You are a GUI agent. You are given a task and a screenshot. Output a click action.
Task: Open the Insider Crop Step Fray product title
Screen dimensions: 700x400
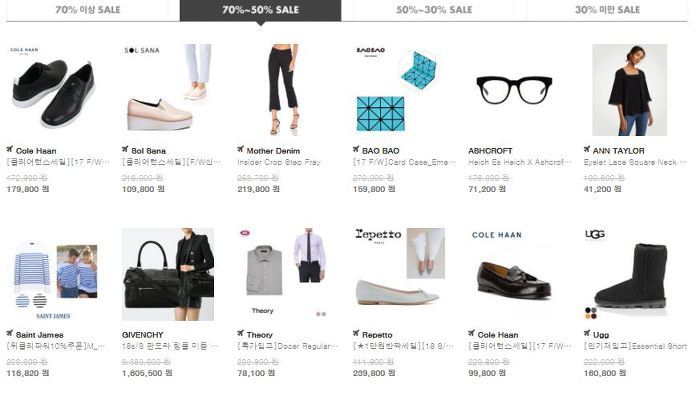click(x=279, y=162)
